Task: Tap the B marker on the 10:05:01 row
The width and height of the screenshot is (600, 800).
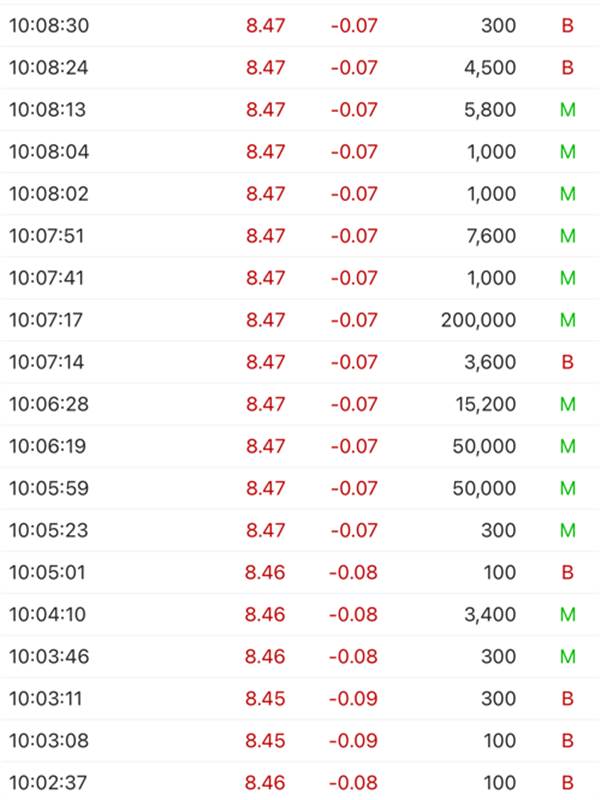Action: pyautogui.click(x=567, y=572)
